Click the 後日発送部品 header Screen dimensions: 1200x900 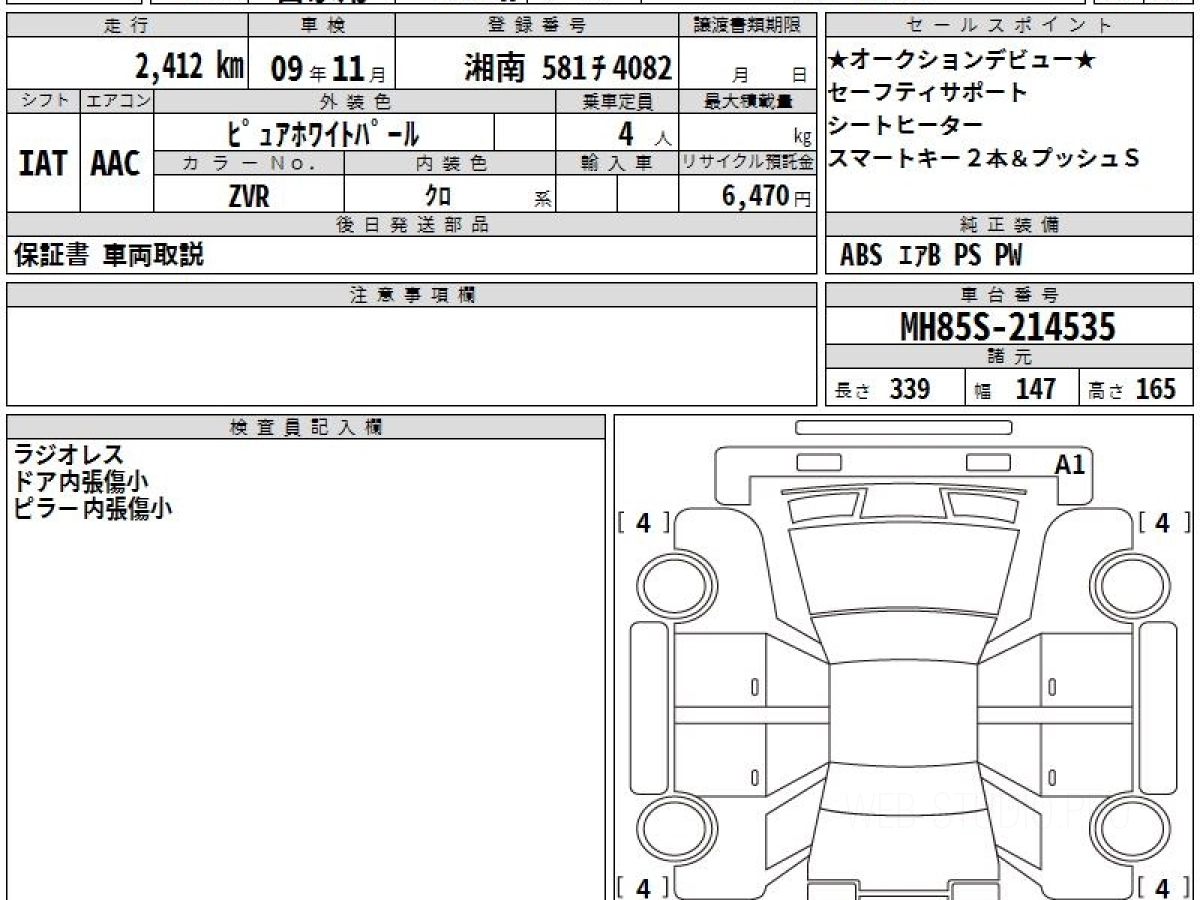(412, 225)
